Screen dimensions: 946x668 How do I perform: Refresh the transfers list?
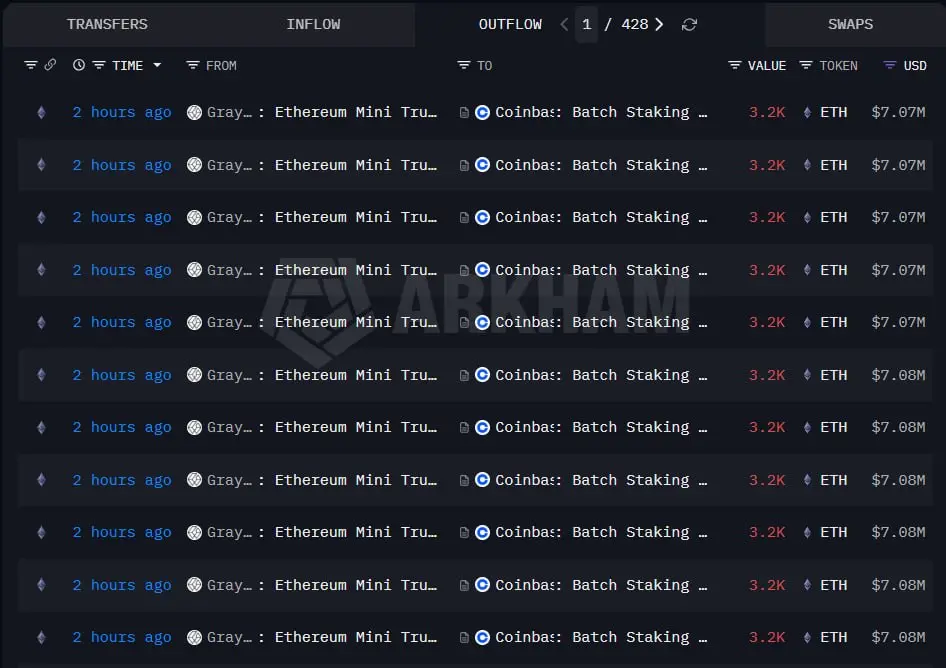689,24
